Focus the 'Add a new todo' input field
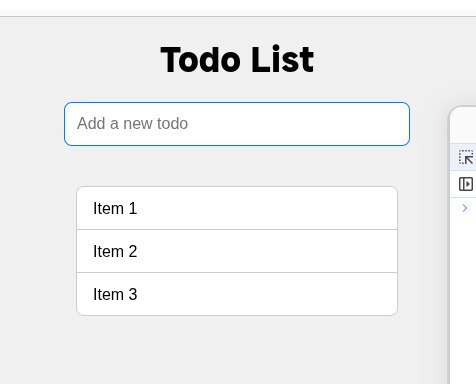The height and width of the screenshot is (384, 476). tap(237, 124)
